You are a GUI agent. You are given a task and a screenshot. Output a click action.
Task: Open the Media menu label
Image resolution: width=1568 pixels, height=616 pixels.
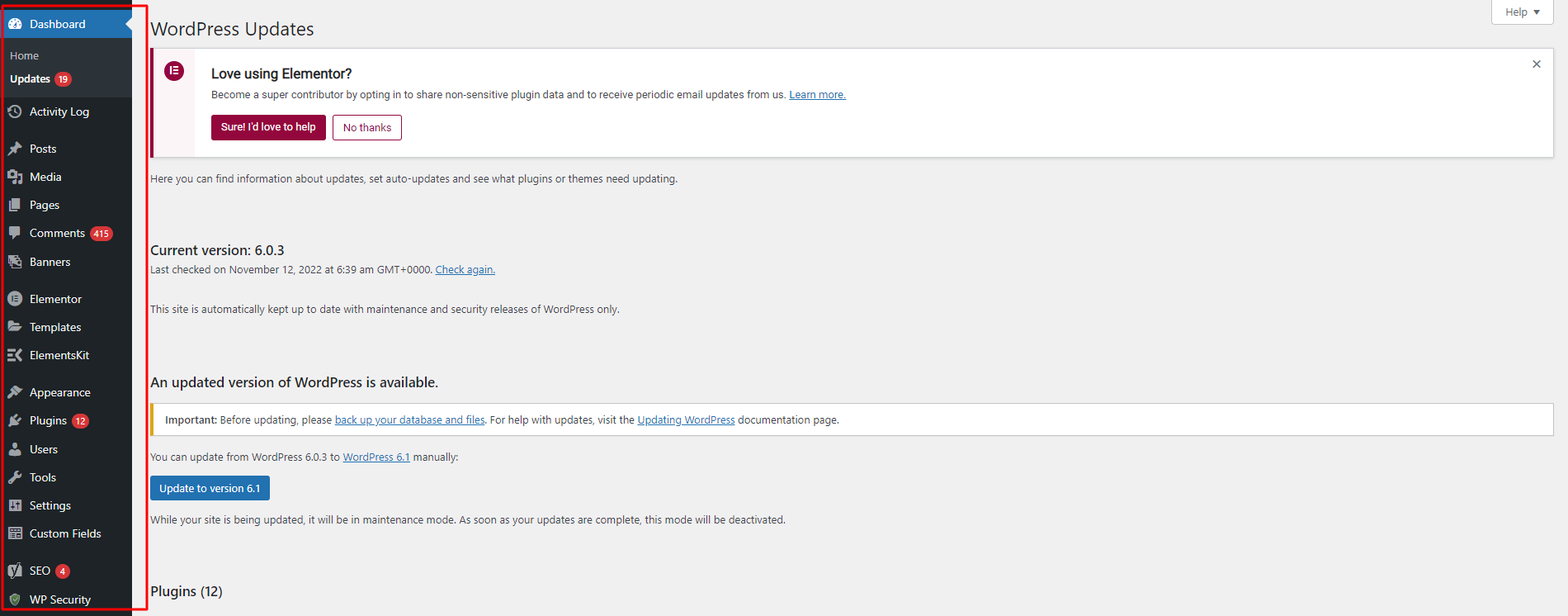click(45, 177)
